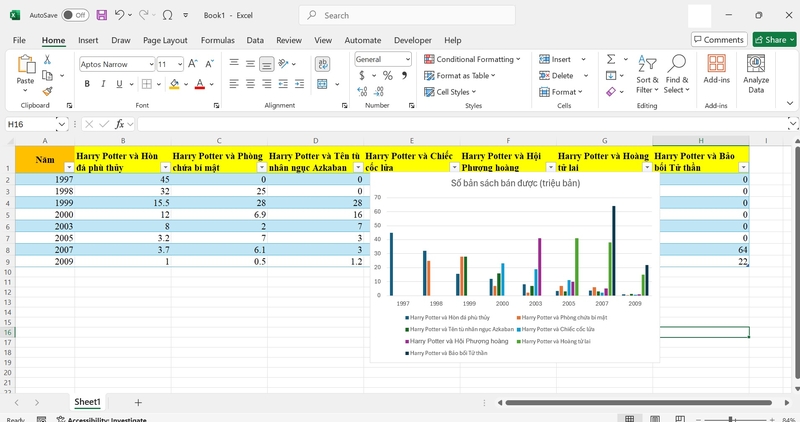Switch to the Data tab
The image size is (800, 422).
[x=255, y=40]
